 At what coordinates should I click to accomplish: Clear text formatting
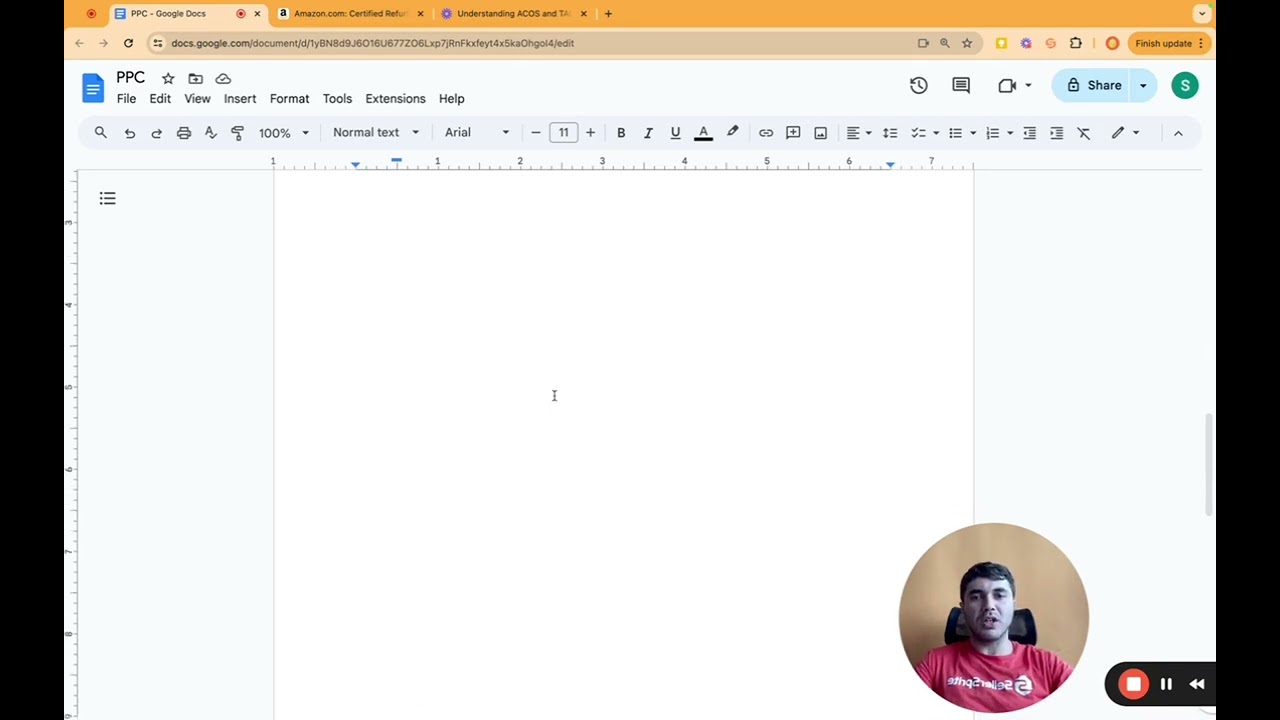point(1083,132)
